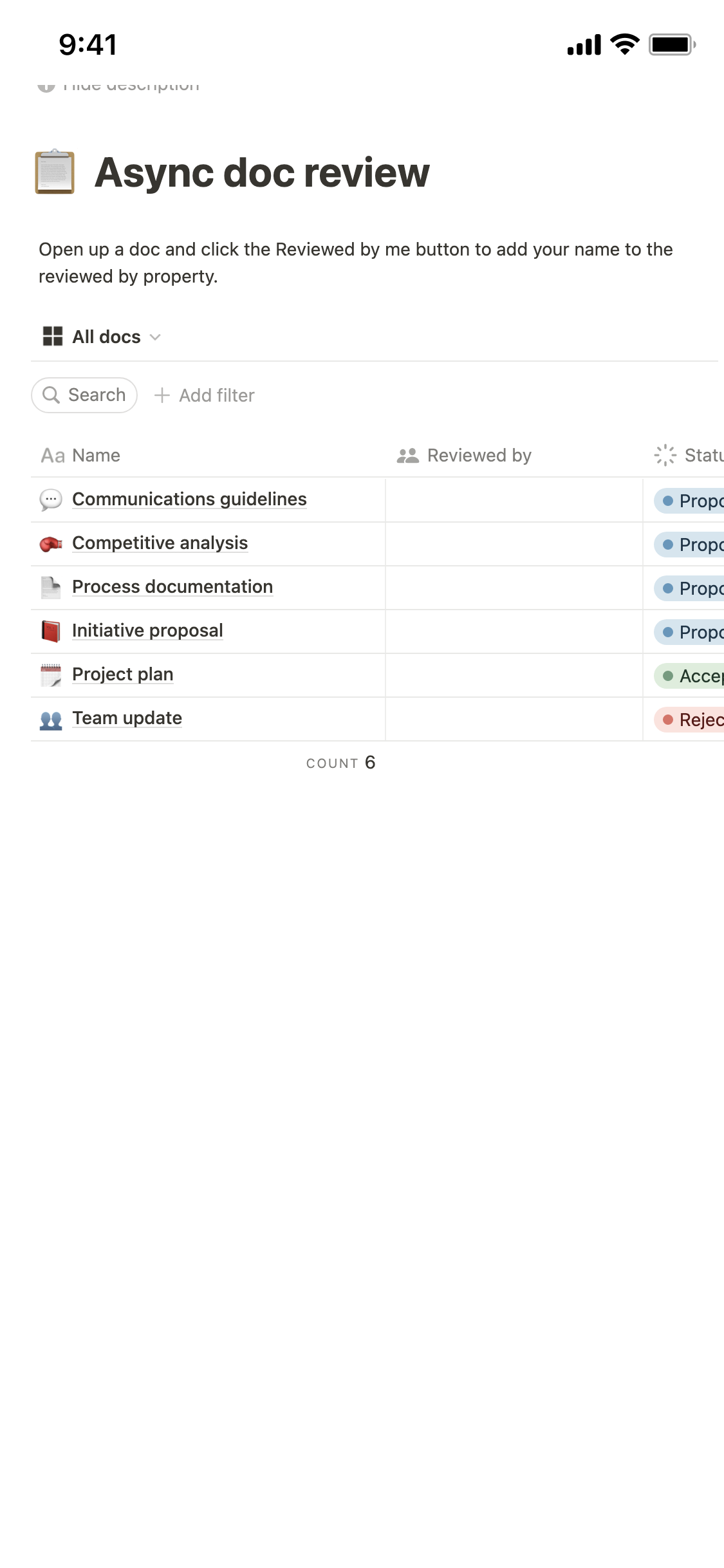The image size is (724, 1568).
Task: Tap the Search field
Action: 84,395
